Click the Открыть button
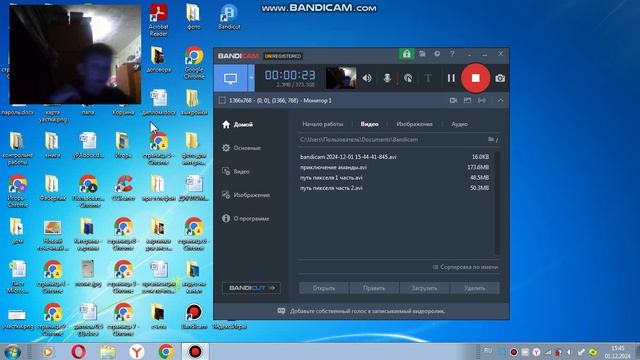The width and height of the screenshot is (640, 360). (324, 288)
